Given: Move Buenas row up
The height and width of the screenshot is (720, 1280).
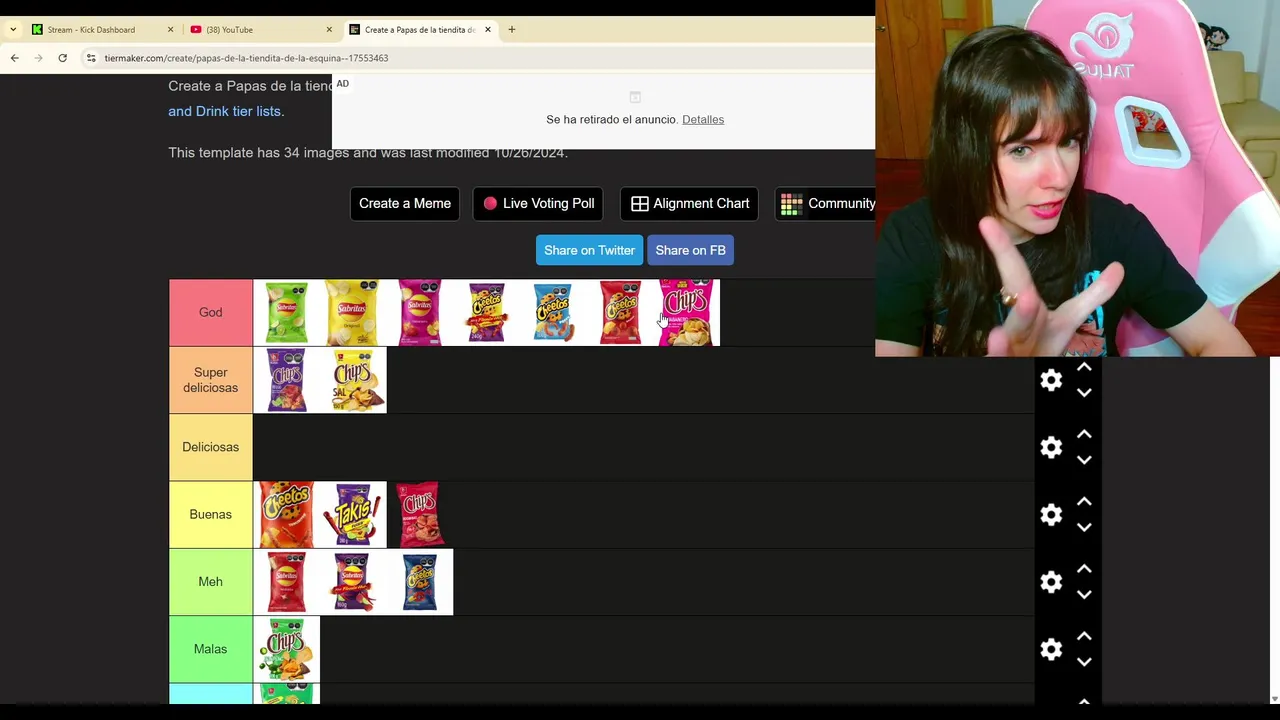Looking at the screenshot, I should 1084,501.
